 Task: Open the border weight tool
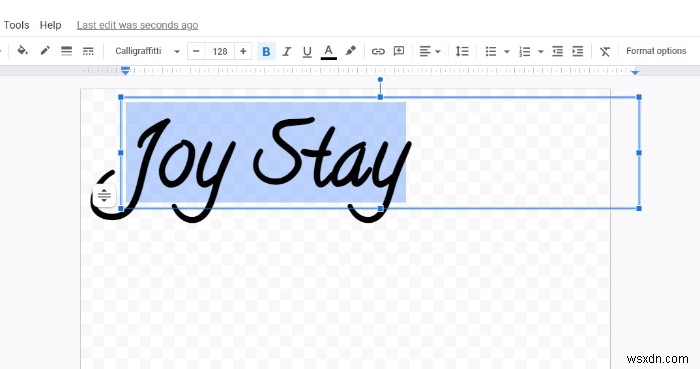(x=67, y=51)
